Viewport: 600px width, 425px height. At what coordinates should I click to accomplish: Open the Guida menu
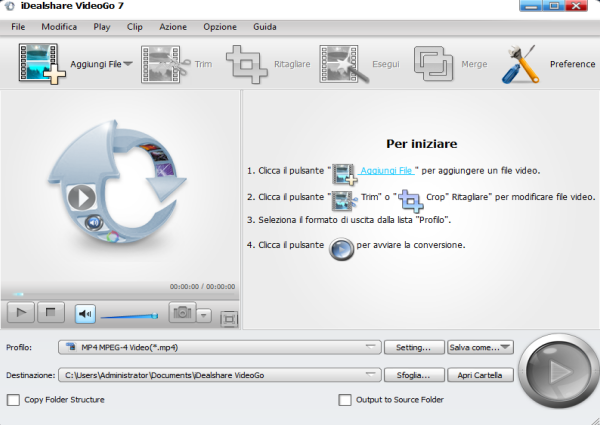click(265, 27)
